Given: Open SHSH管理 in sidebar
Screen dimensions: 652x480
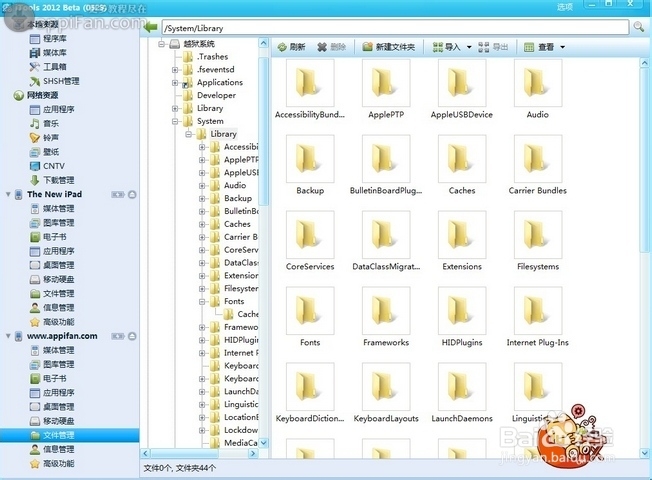Looking at the screenshot, I should 54,81.
